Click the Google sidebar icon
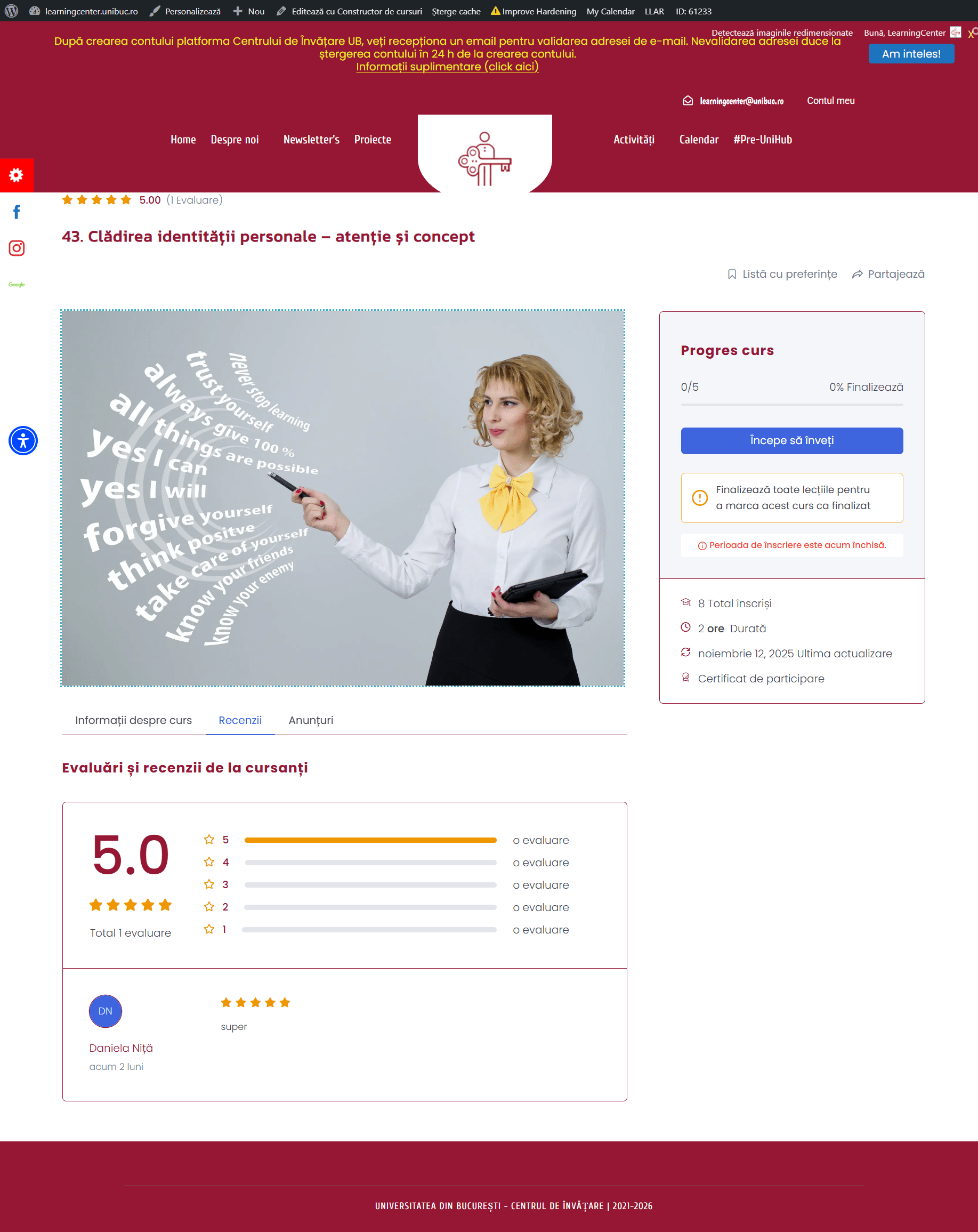Viewport: 978px width, 1232px height. tap(17, 285)
